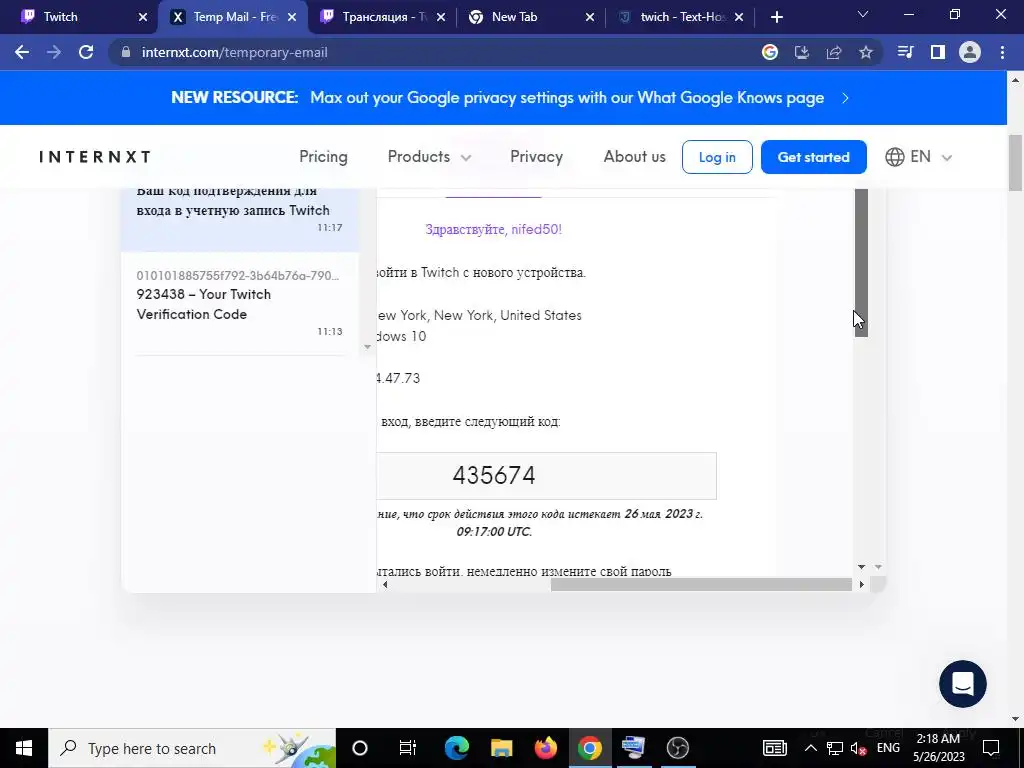
Task: Open File Explorer from the taskbar
Action: click(x=501, y=748)
